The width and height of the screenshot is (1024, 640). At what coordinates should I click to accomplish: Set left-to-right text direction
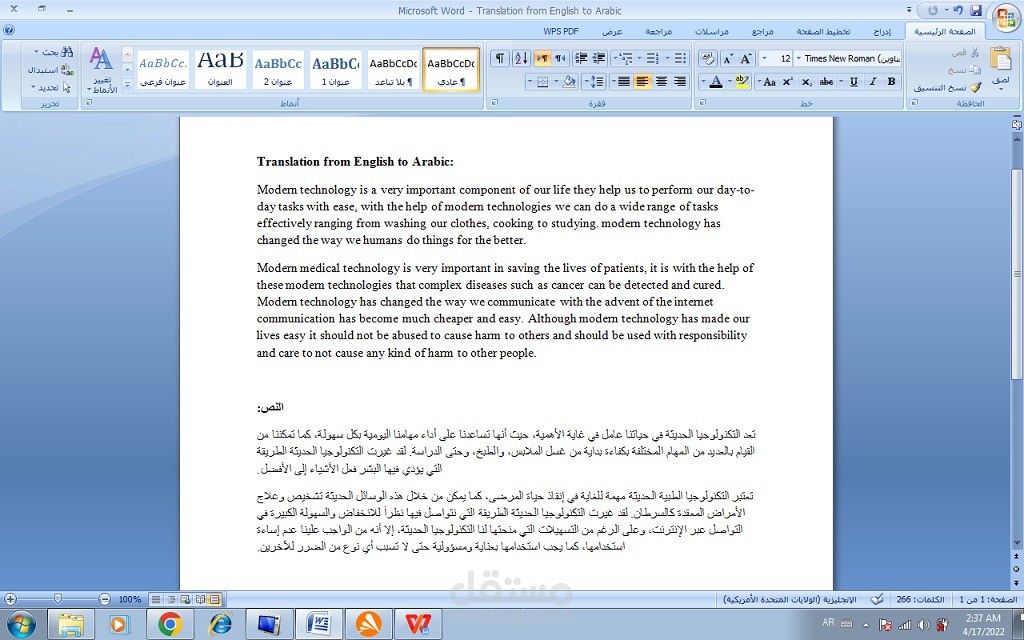(x=542, y=59)
